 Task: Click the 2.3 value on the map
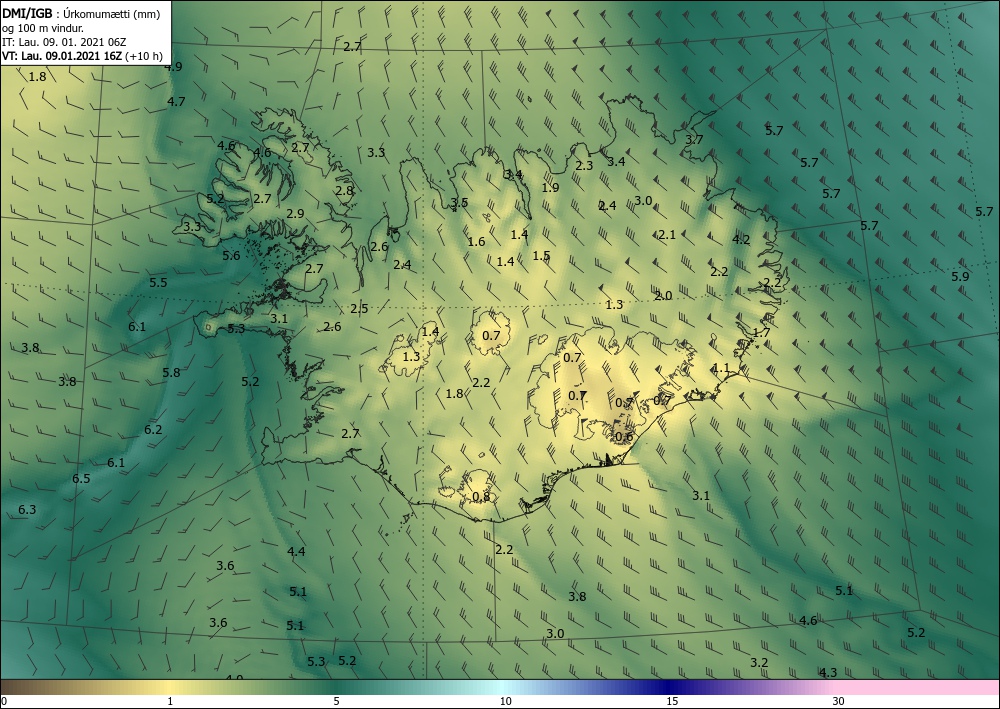click(x=584, y=166)
